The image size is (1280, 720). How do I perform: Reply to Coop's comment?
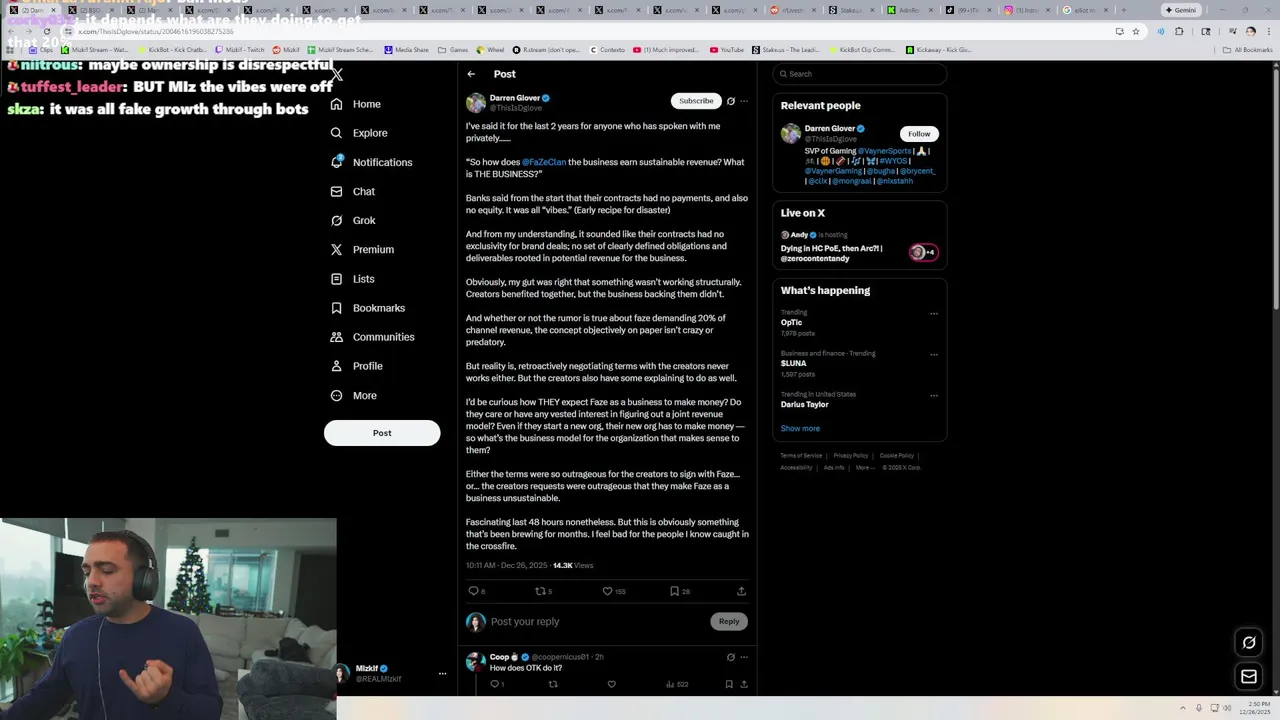pos(494,684)
